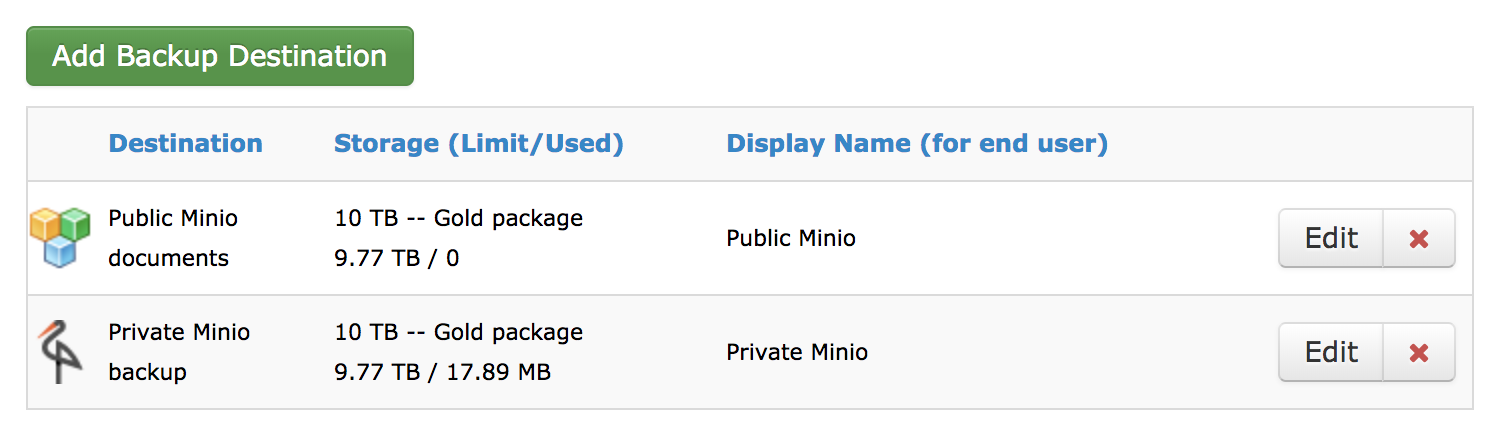Click the 9.77 TB / 17.89 MB usage value
This screenshot has height=444, width=1500.
[x=442, y=372]
